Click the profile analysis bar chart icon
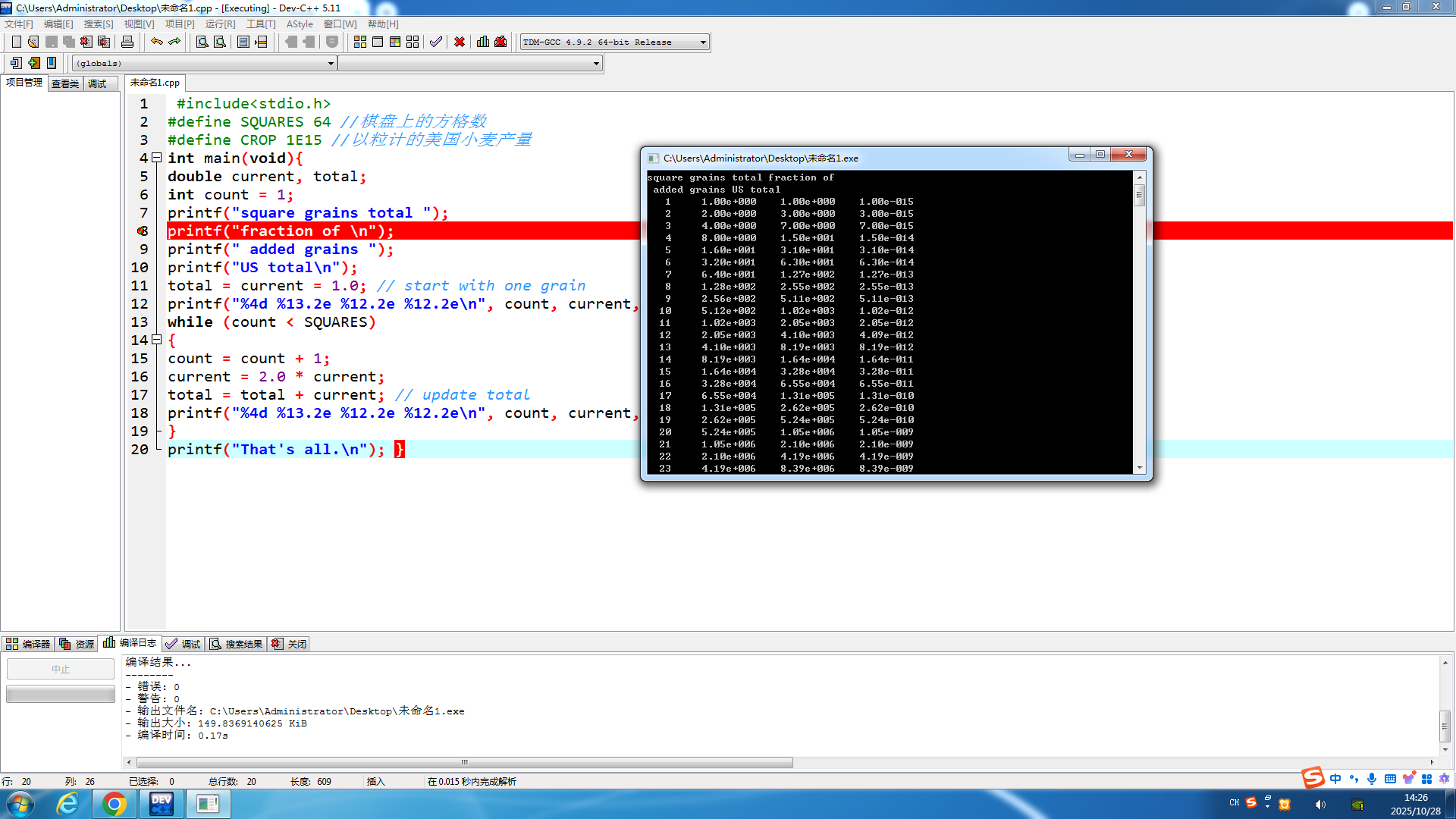 [483, 42]
